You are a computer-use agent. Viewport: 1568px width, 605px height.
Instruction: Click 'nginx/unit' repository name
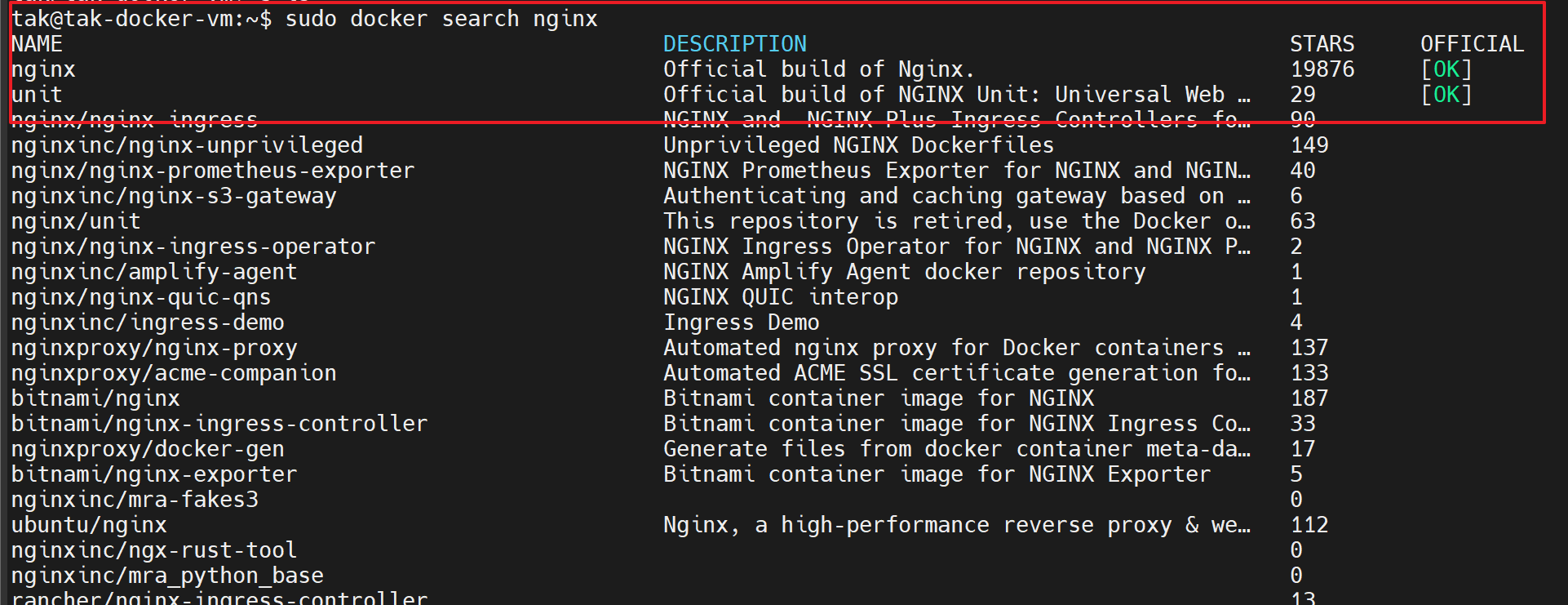(76, 221)
